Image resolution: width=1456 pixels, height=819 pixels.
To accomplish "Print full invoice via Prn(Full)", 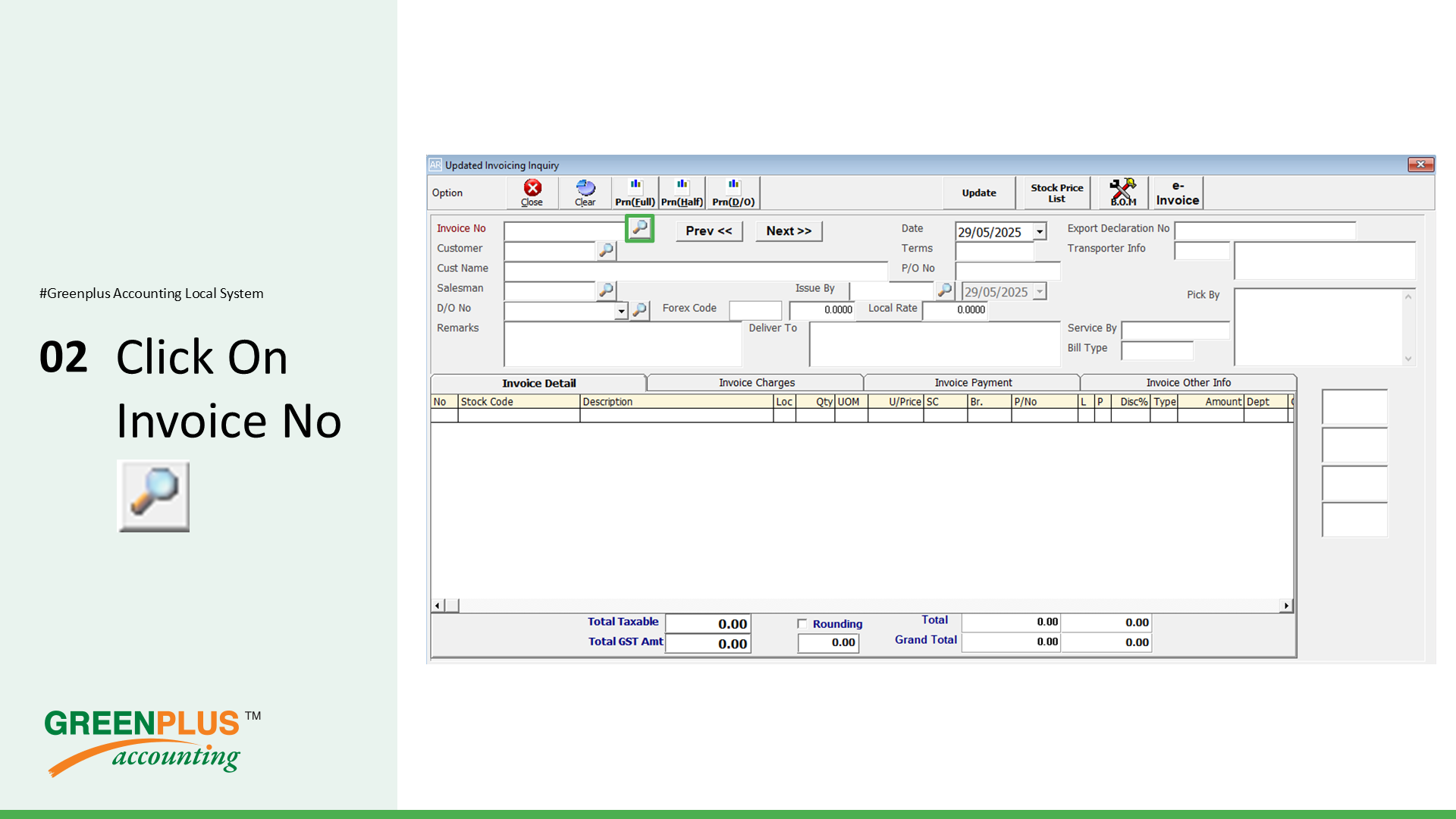I will (635, 193).
